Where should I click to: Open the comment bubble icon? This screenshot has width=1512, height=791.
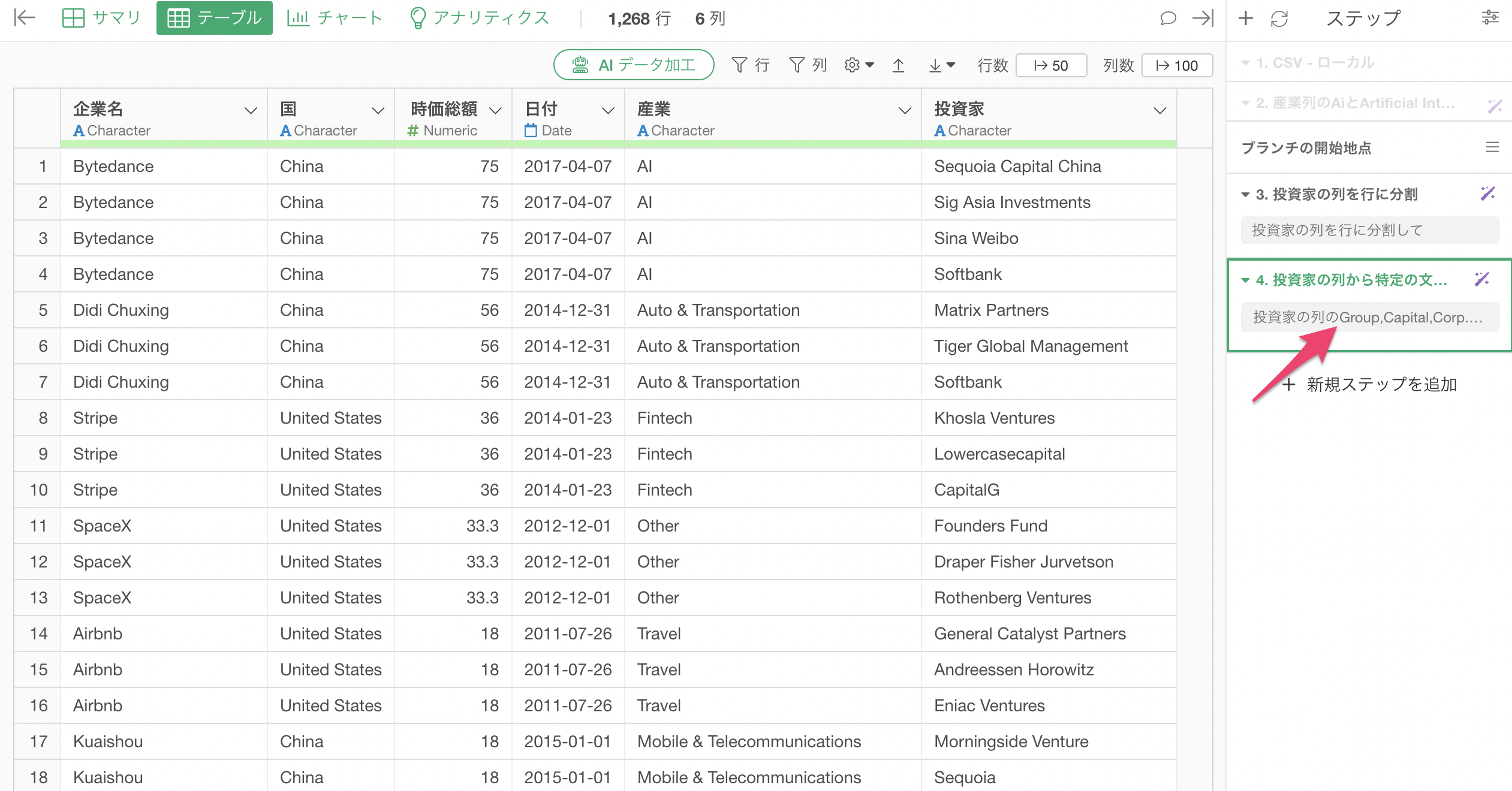point(1168,19)
